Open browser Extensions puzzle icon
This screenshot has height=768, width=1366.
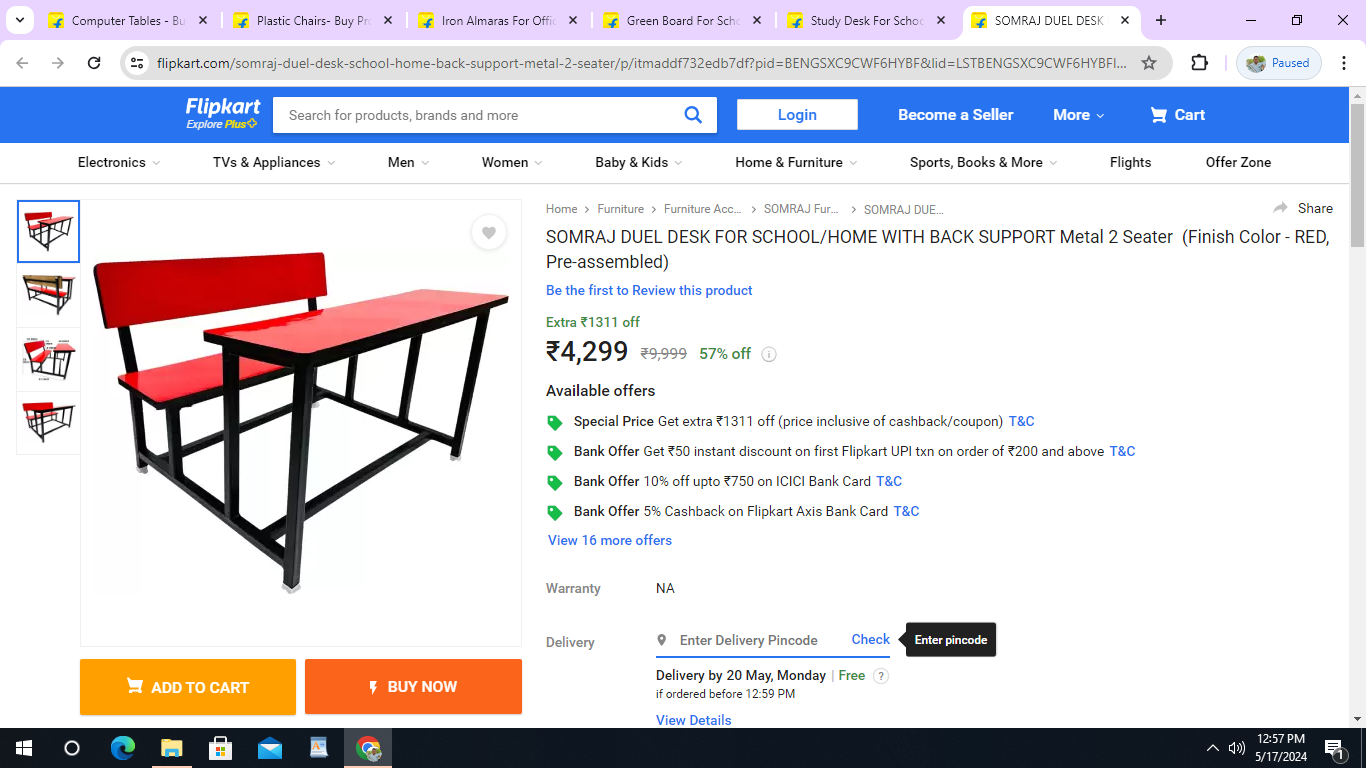tap(1199, 63)
